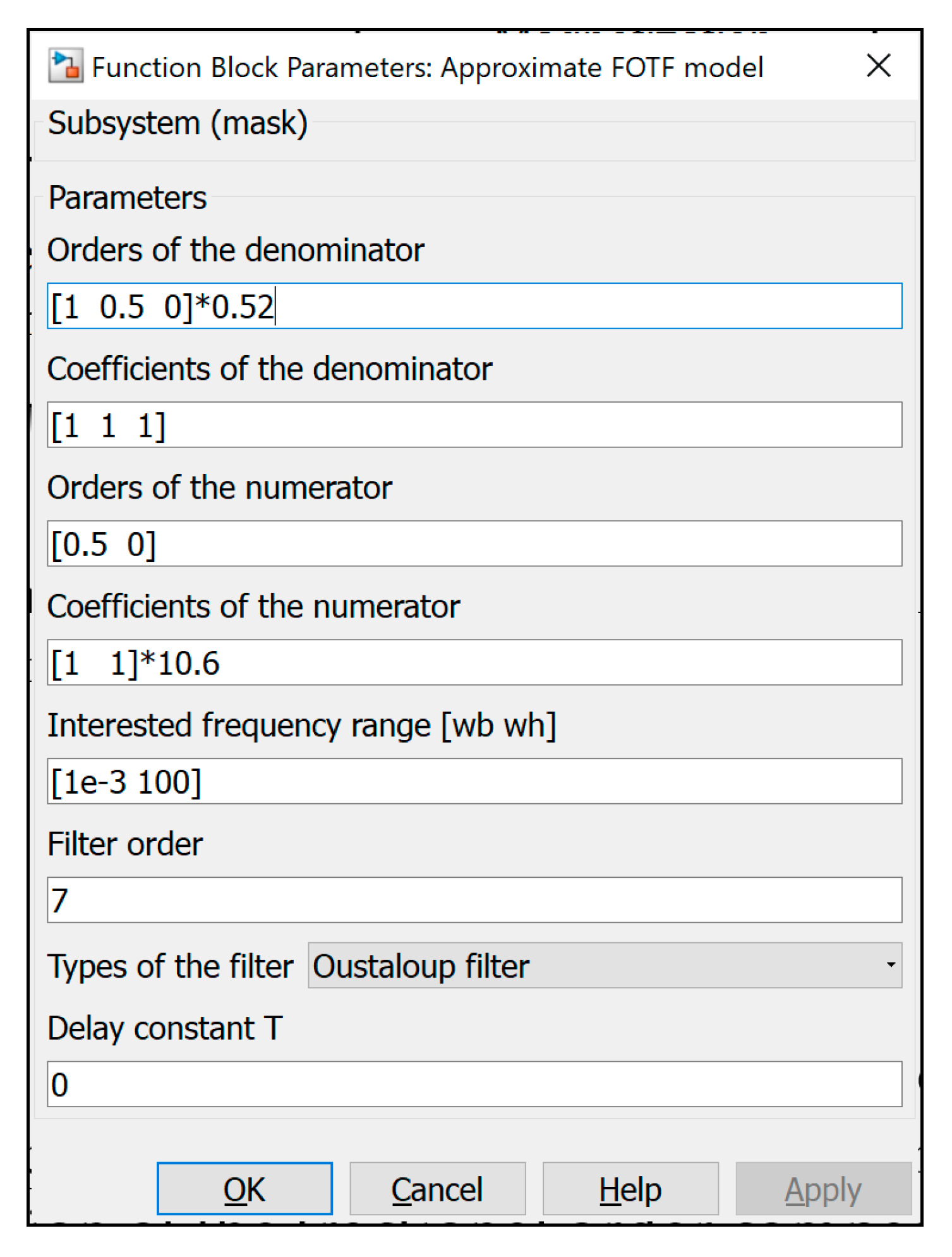Click the Oustaloup filter dropdown arrow

890,966
